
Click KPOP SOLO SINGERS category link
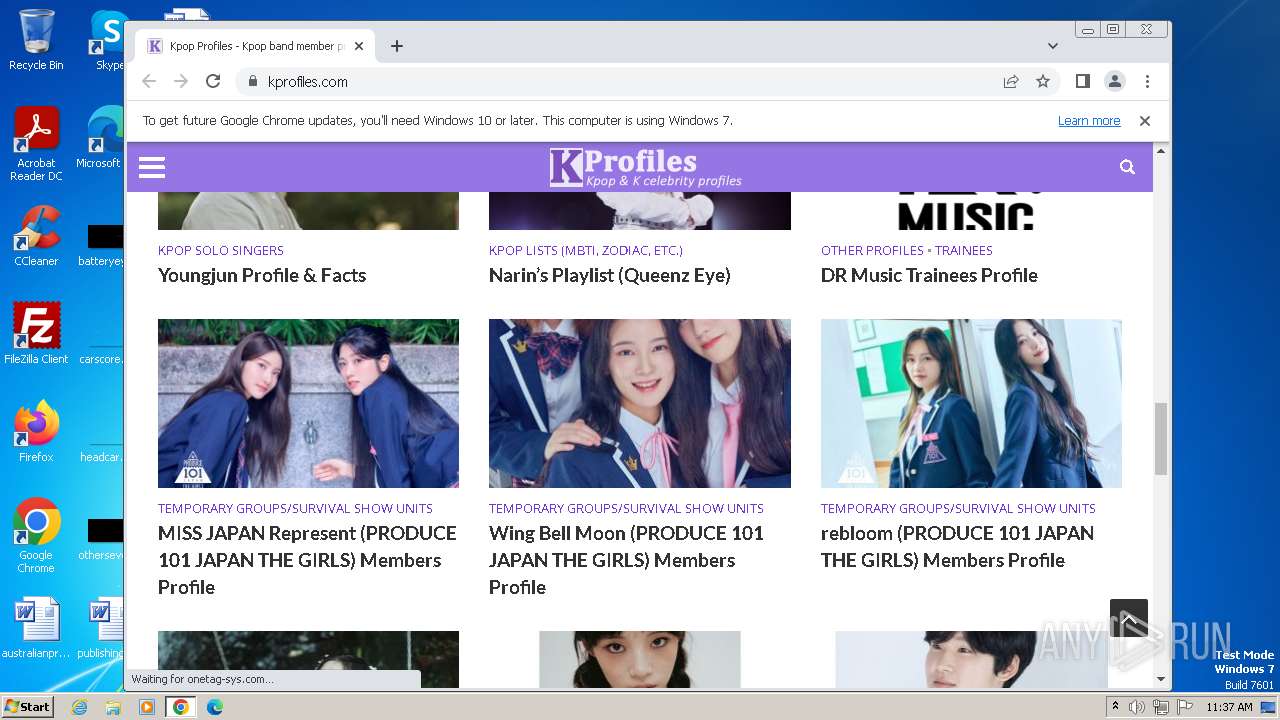[221, 250]
